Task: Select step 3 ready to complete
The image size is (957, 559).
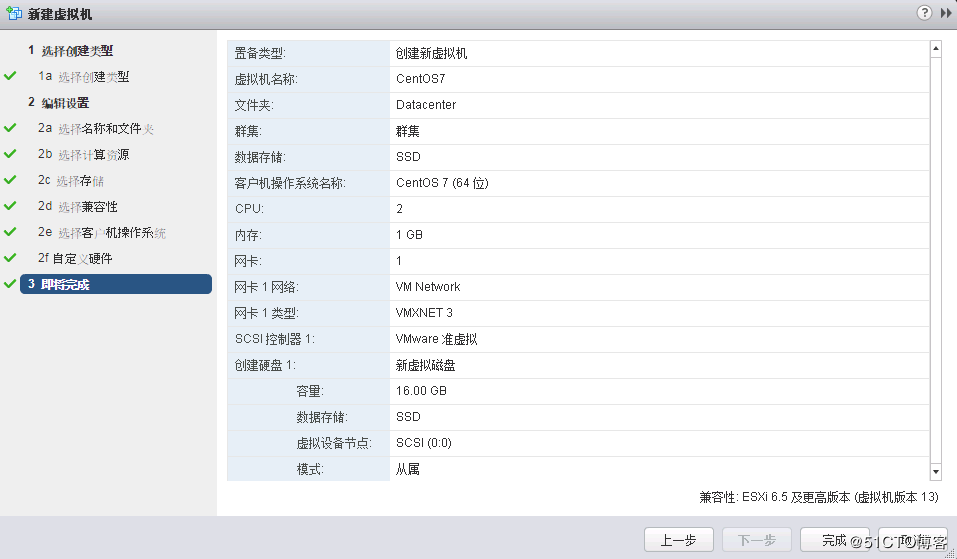Action: tap(115, 284)
